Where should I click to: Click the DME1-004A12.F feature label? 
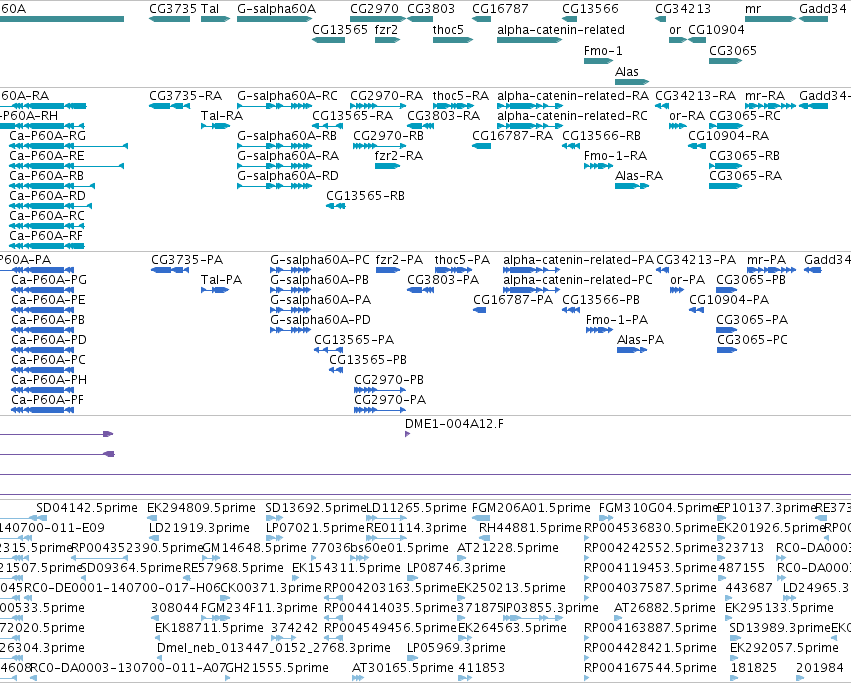coord(454,424)
